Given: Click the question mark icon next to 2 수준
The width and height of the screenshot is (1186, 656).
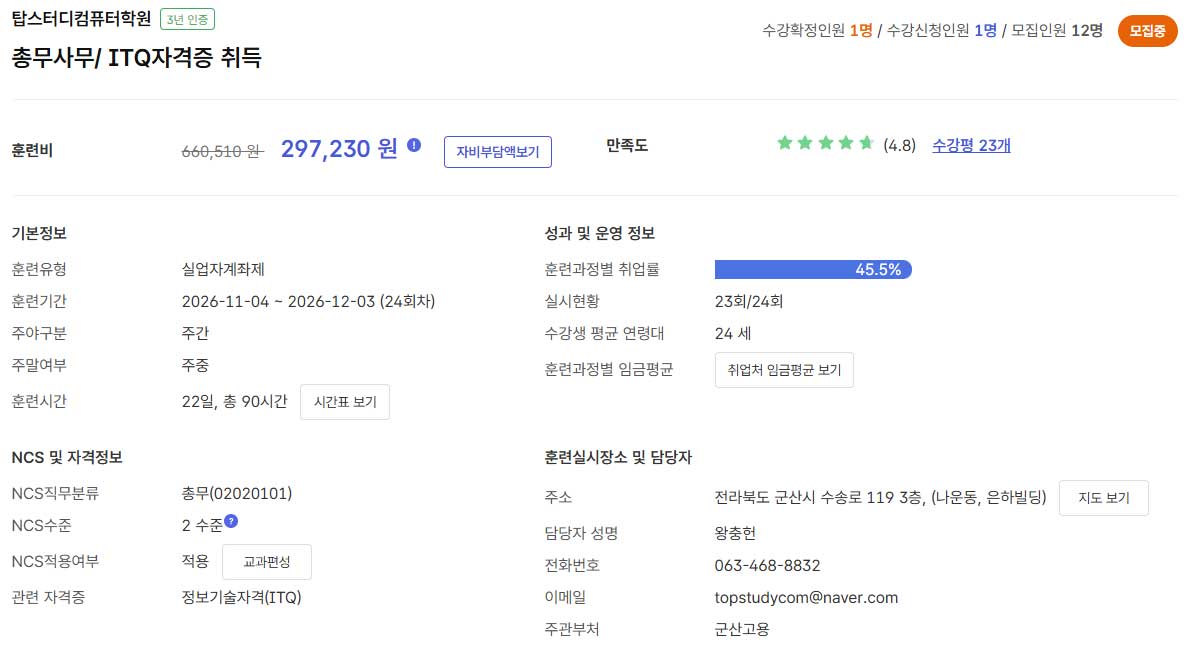Looking at the screenshot, I should tap(231, 521).
